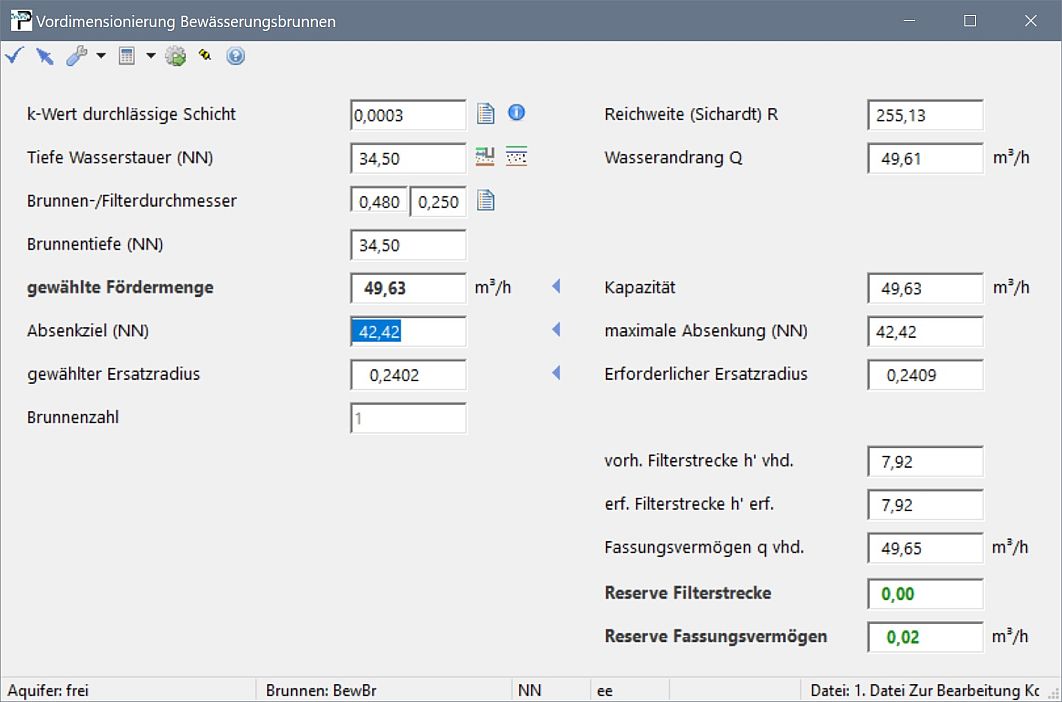Click the gear with green arrow icon
The height and width of the screenshot is (702, 1062).
tap(176, 56)
